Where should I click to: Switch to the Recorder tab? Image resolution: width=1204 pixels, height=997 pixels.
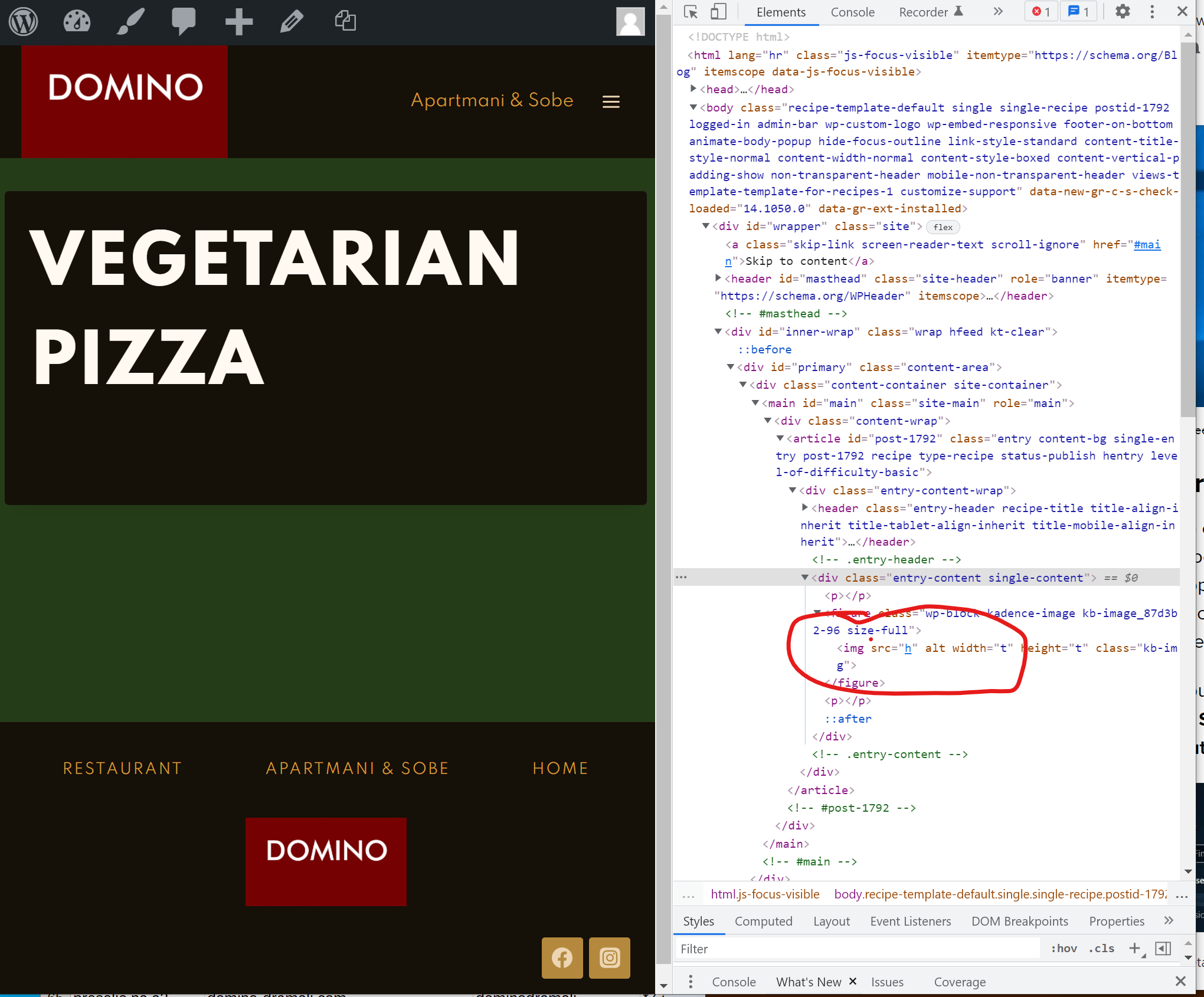(x=930, y=12)
